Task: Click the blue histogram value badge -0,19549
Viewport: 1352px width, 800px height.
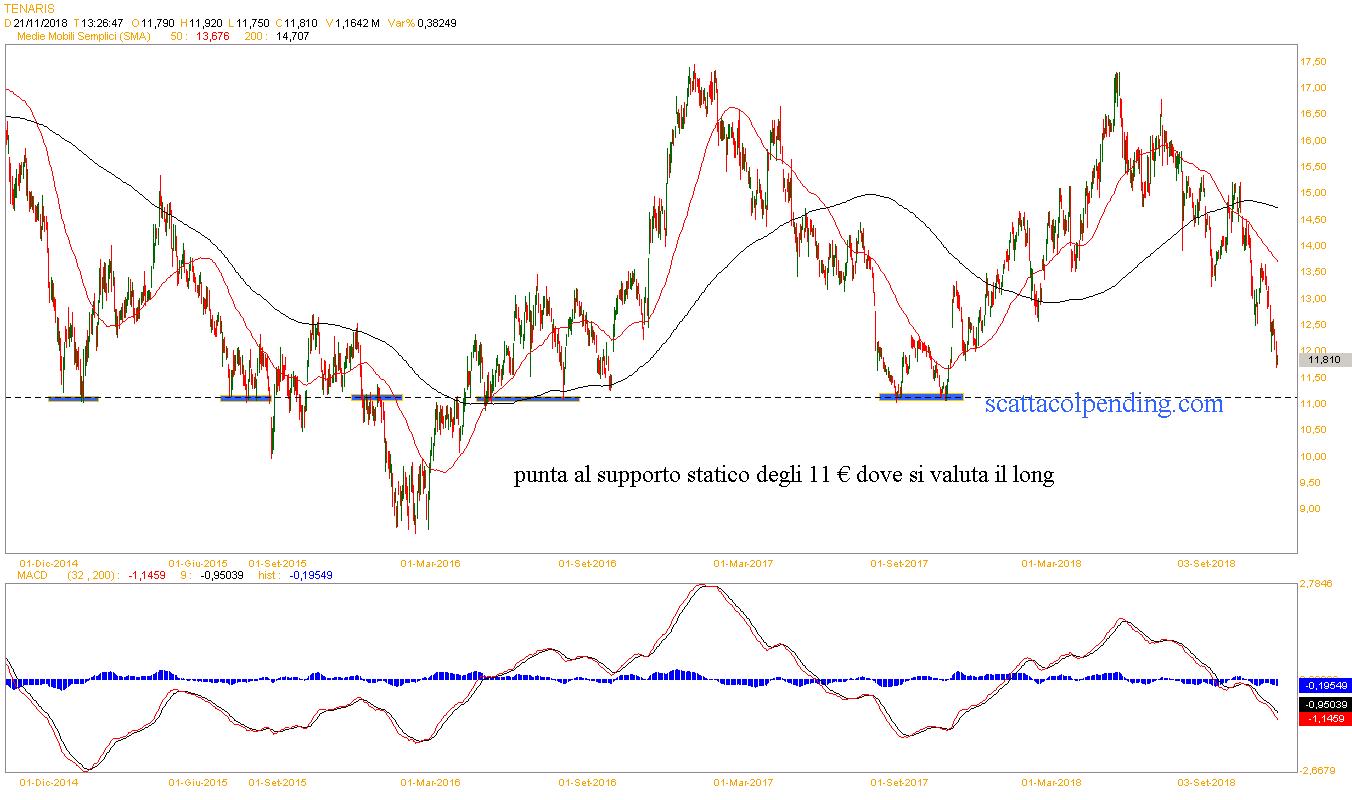Action: pyautogui.click(x=1324, y=686)
